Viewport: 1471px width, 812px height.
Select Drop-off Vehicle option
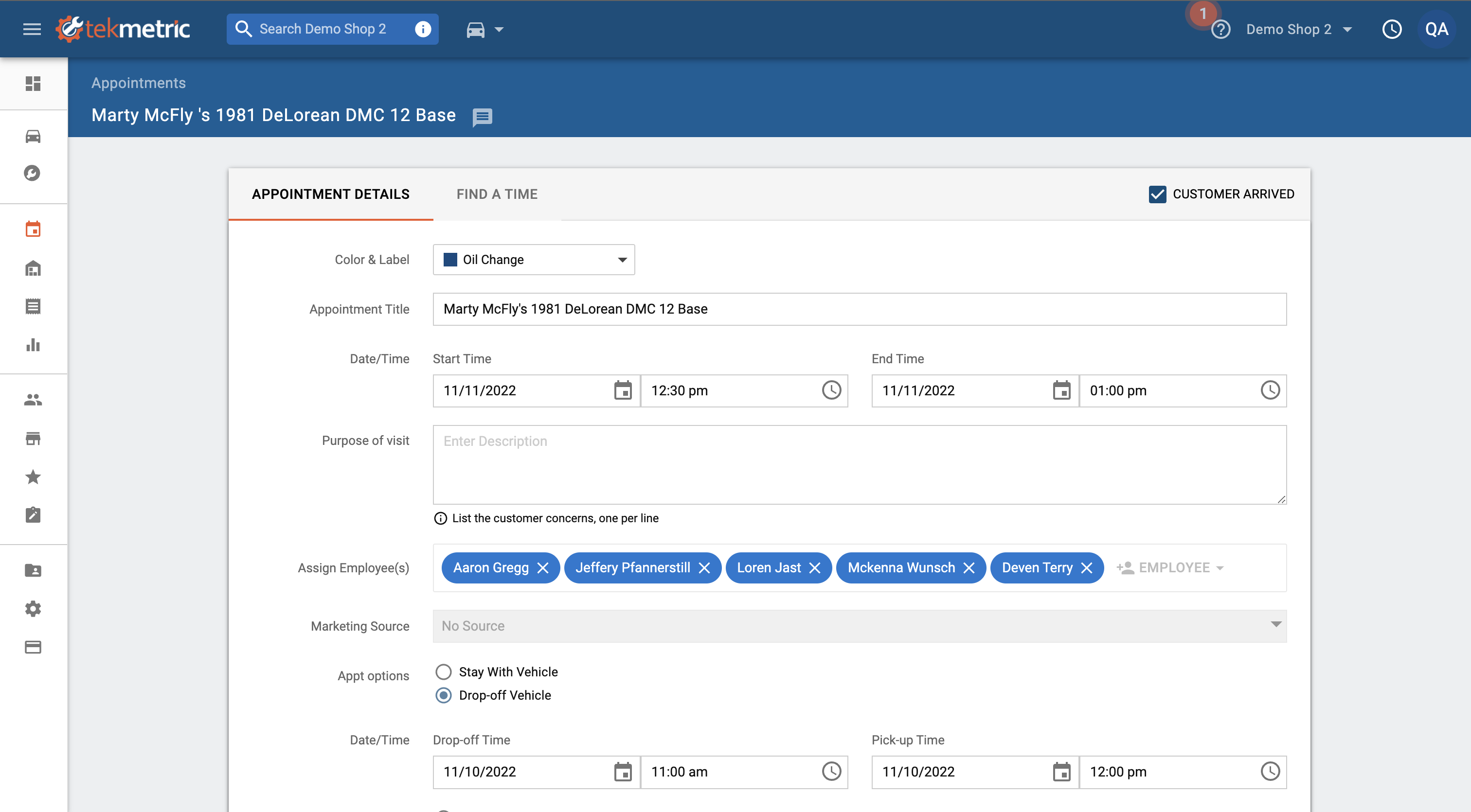443,695
